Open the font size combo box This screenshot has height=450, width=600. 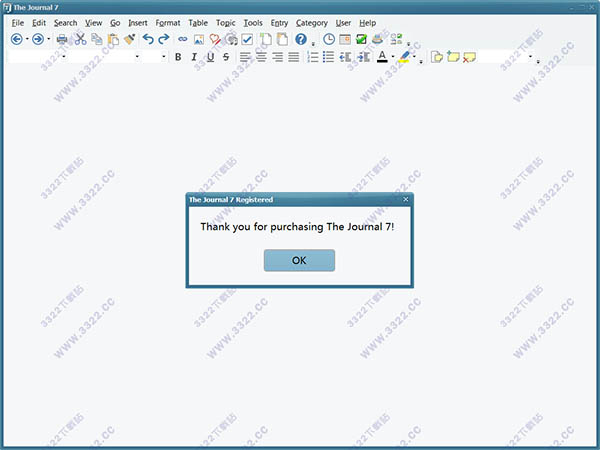[x=164, y=57]
